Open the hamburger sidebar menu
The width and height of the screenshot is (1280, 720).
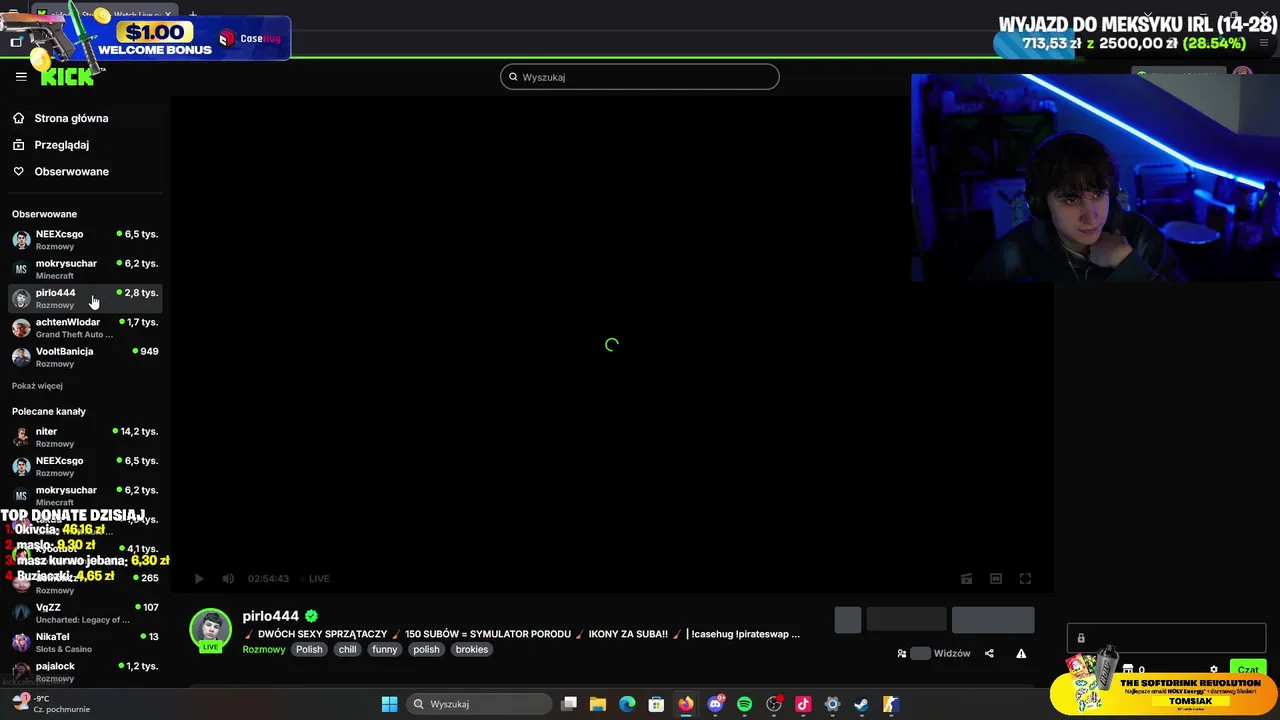coord(21,76)
